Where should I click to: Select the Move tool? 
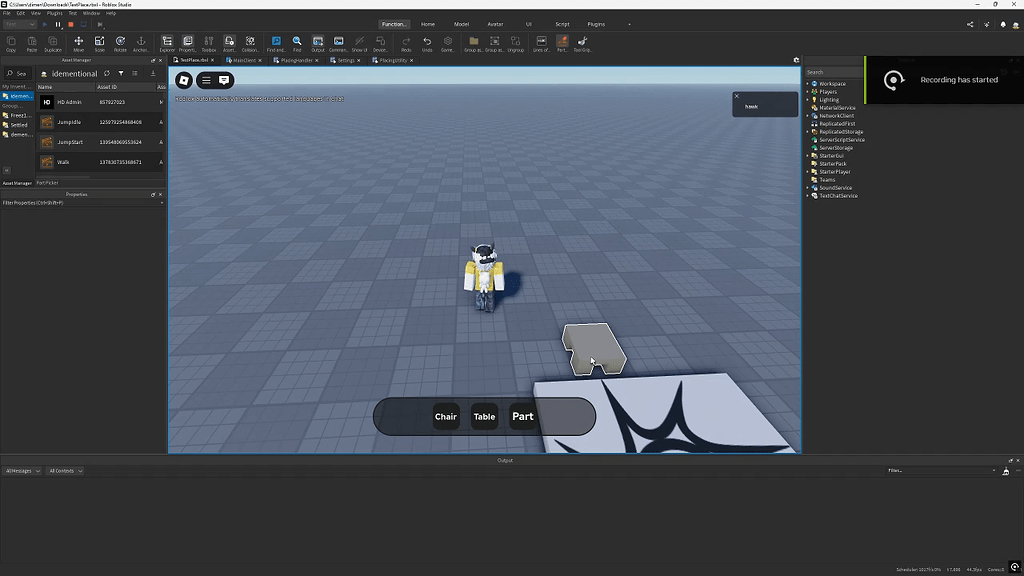tap(78, 42)
